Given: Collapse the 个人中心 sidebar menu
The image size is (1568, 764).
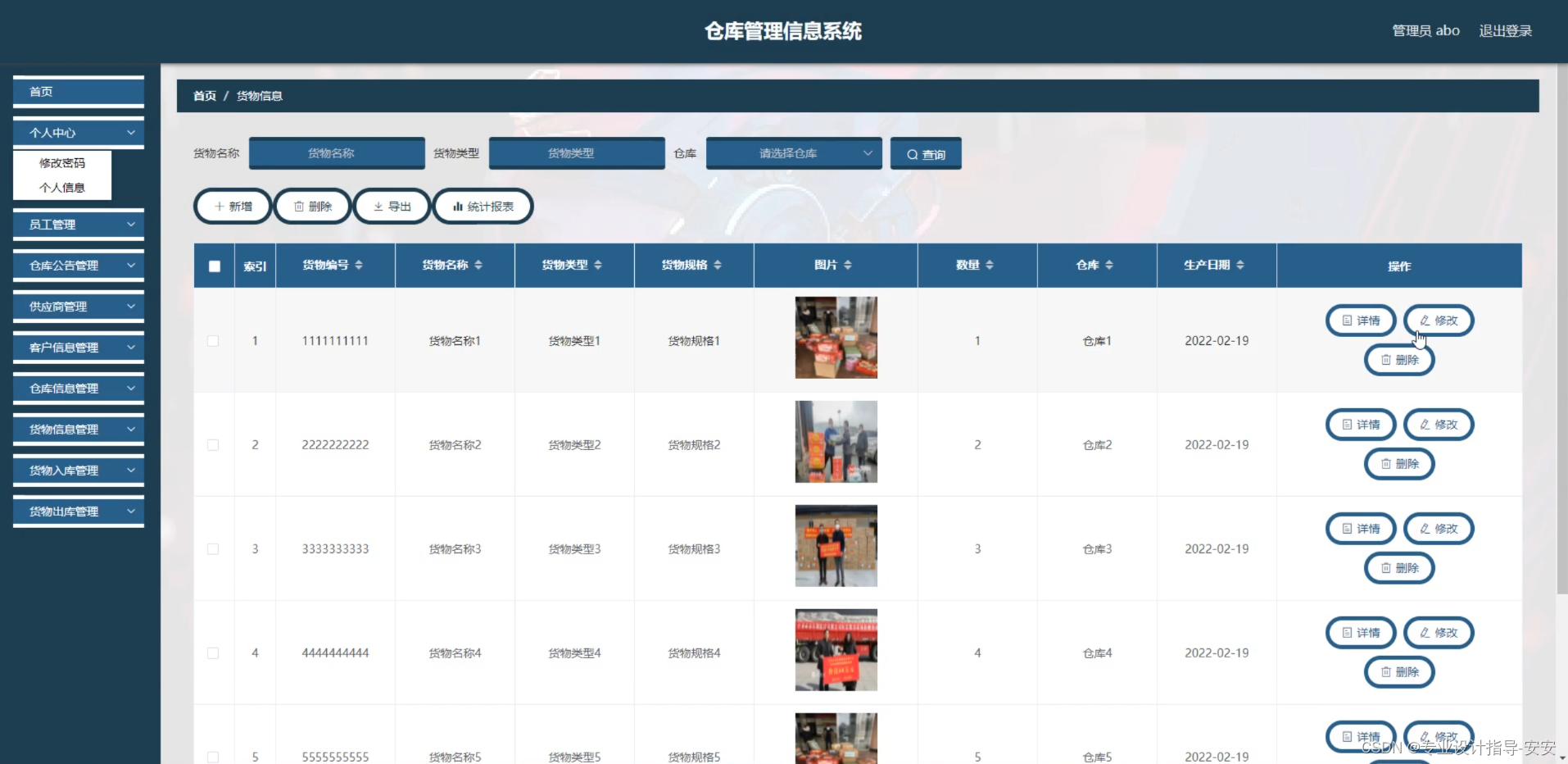Looking at the screenshot, I should [79, 133].
